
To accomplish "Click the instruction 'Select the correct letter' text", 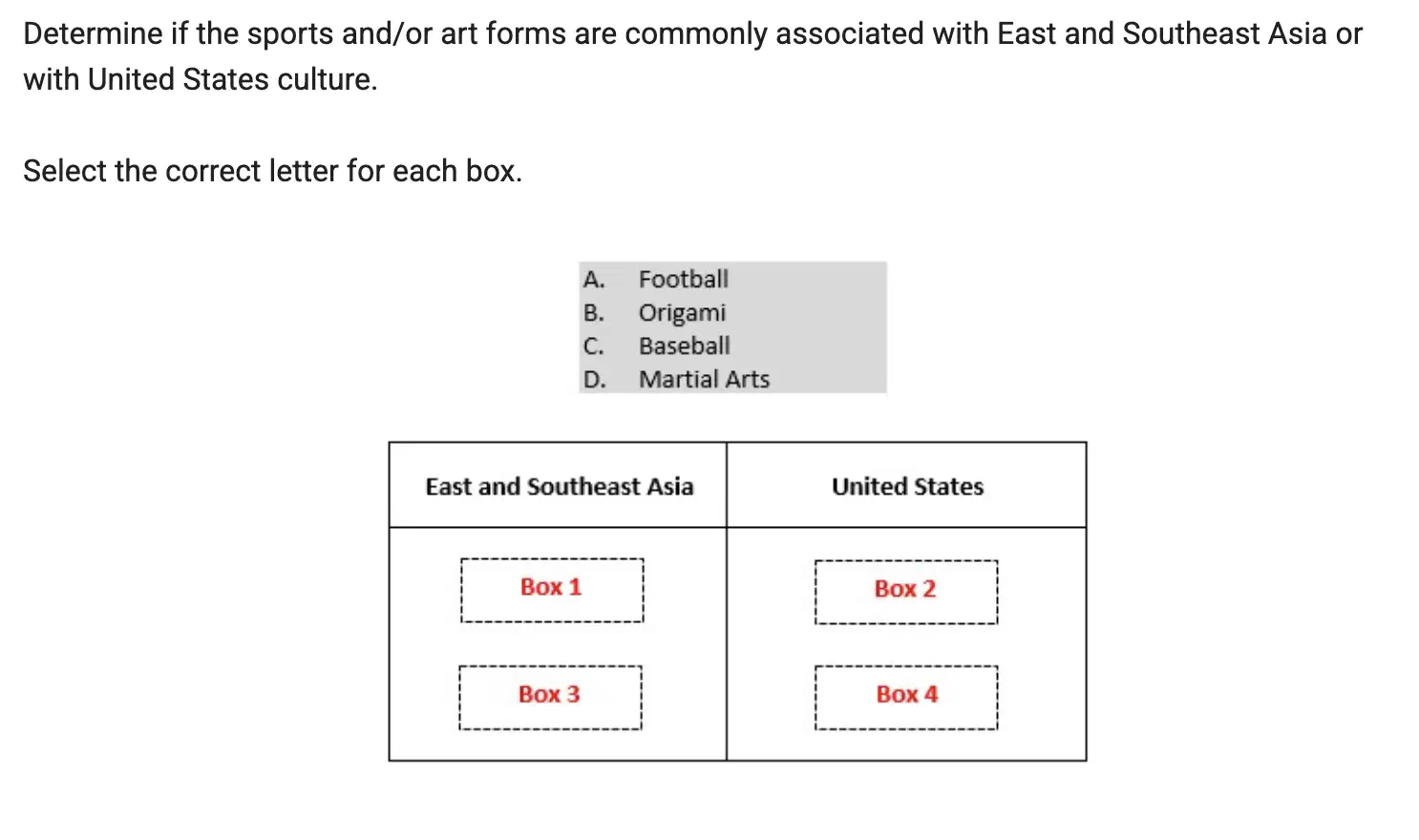I will (x=272, y=171).
